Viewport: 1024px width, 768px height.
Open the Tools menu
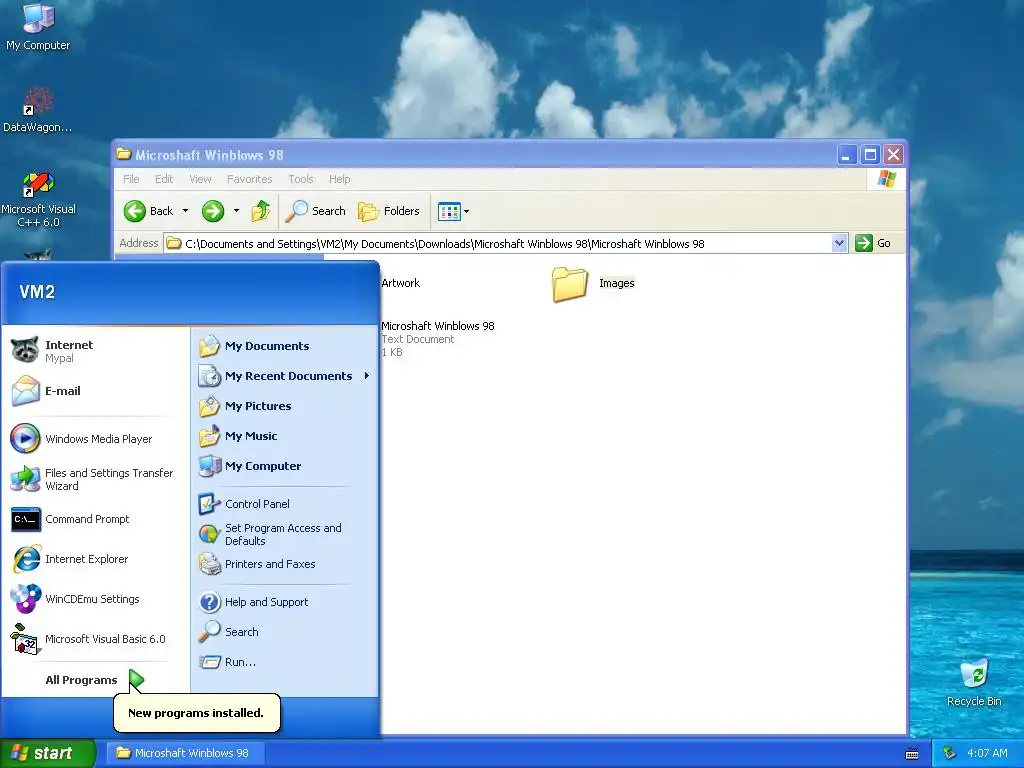pyautogui.click(x=301, y=179)
